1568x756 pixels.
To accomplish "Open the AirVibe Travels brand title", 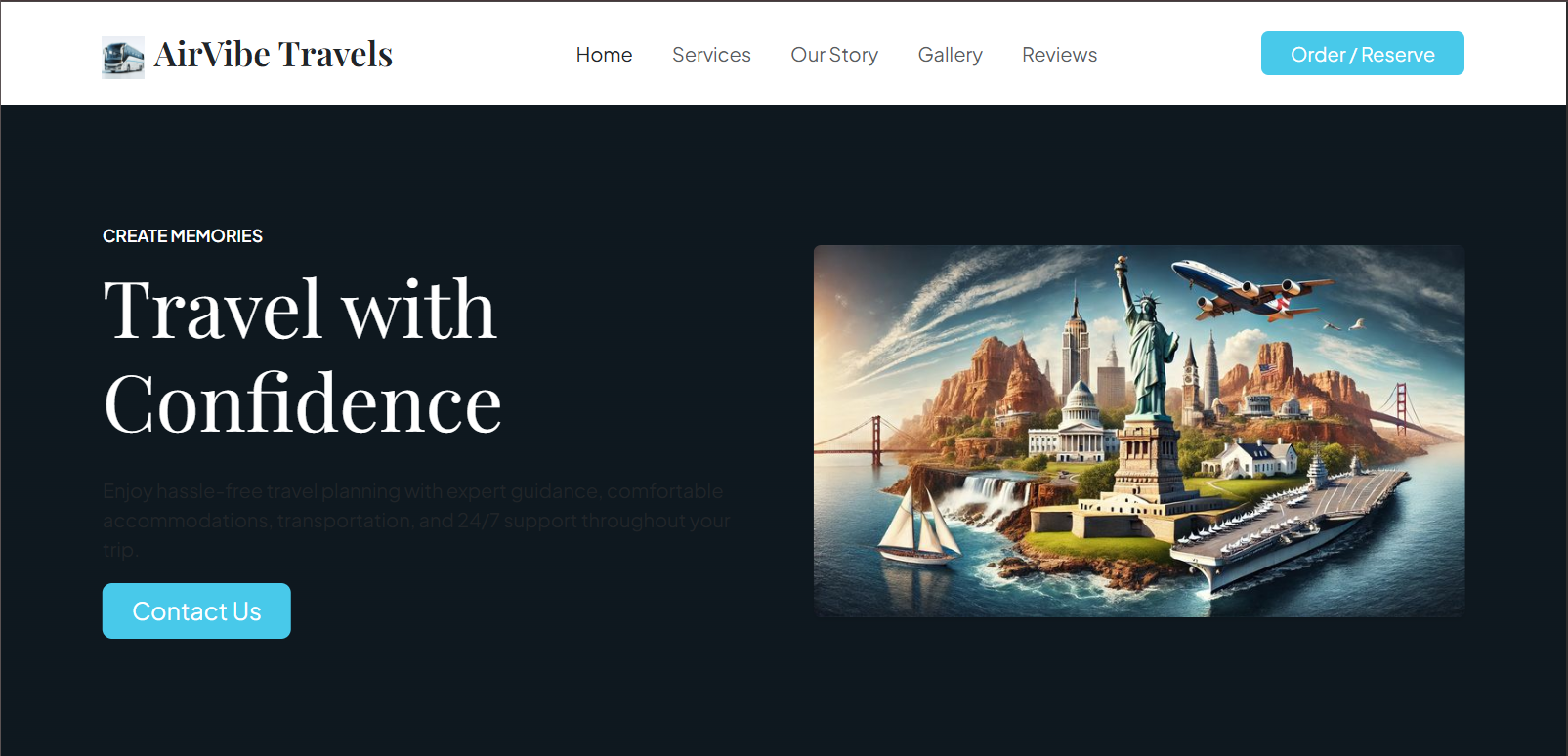I will (274, 55).
